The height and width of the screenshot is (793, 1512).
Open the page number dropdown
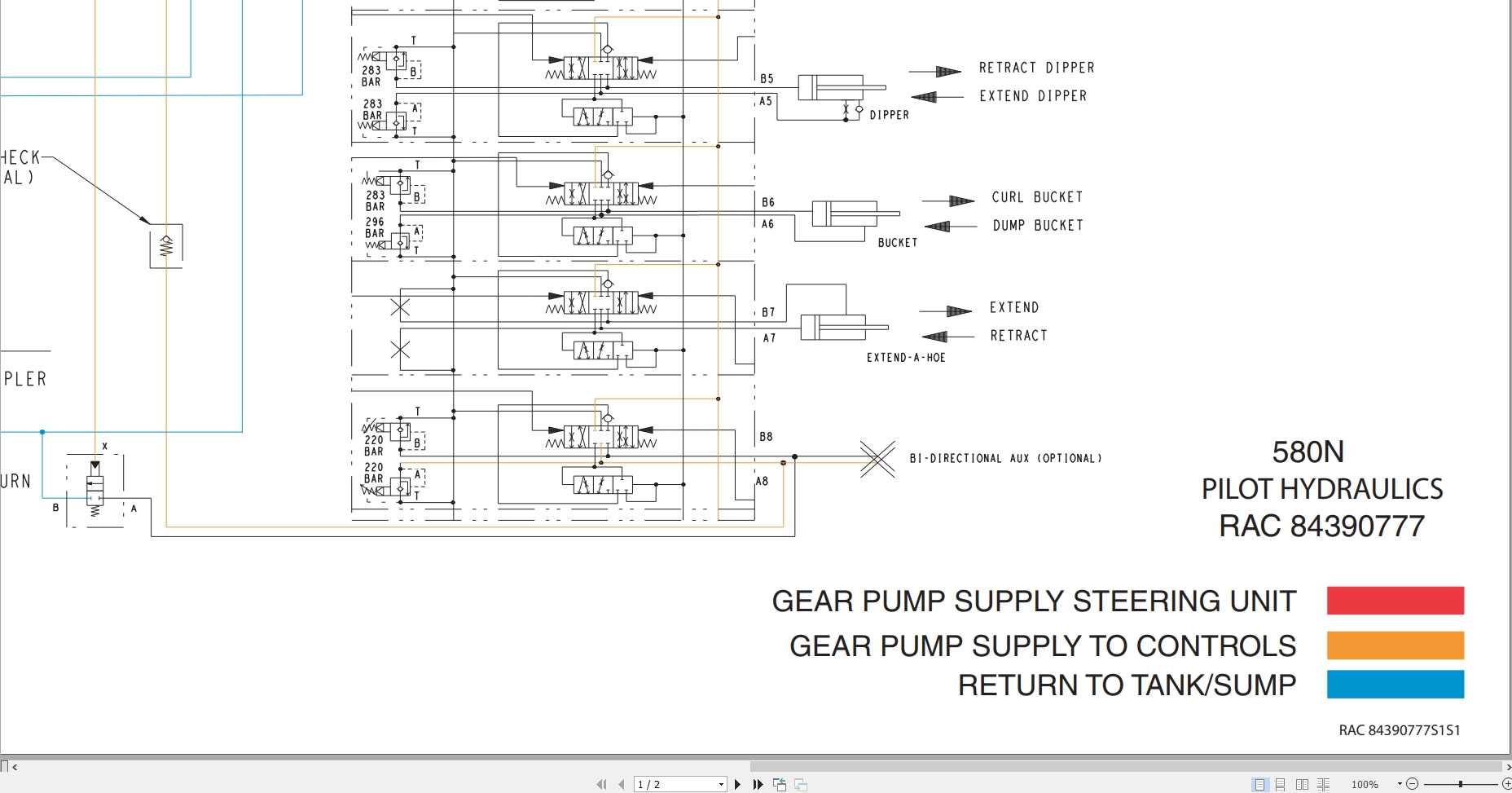pos(721,784)
